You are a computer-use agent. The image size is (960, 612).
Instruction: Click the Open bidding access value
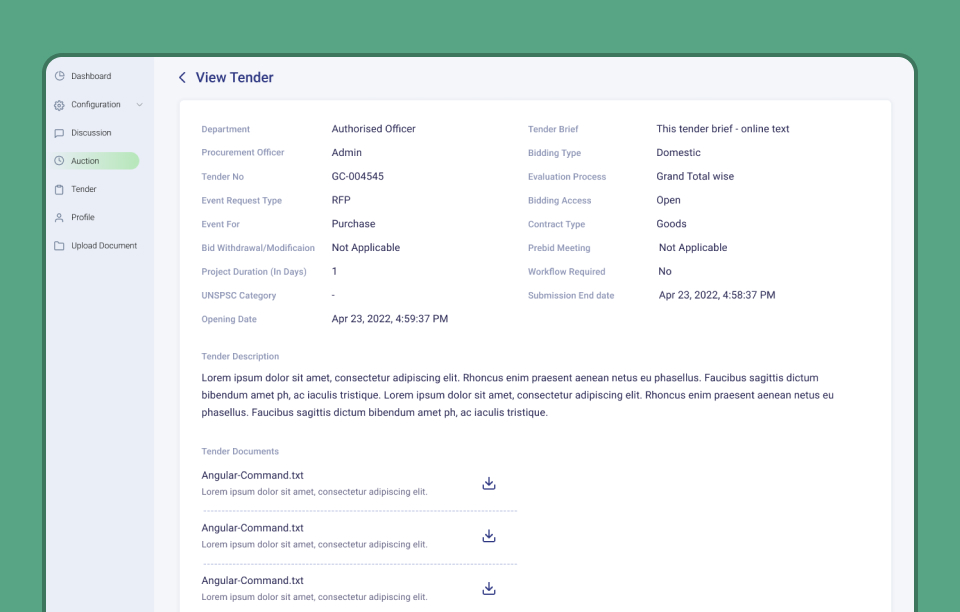tap(669, 200)
